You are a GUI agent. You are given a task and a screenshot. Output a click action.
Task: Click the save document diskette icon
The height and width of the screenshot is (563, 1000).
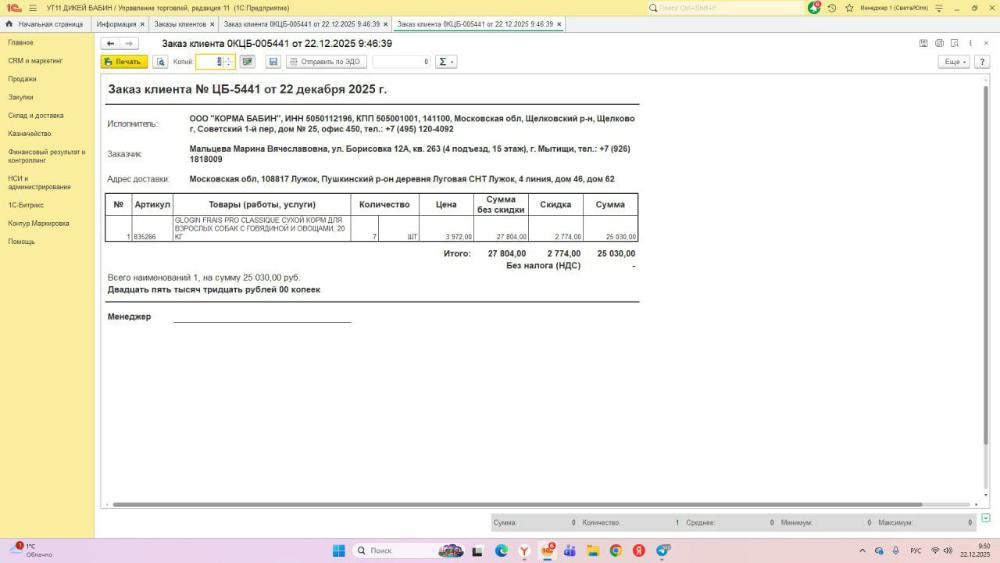click(273, 62)
